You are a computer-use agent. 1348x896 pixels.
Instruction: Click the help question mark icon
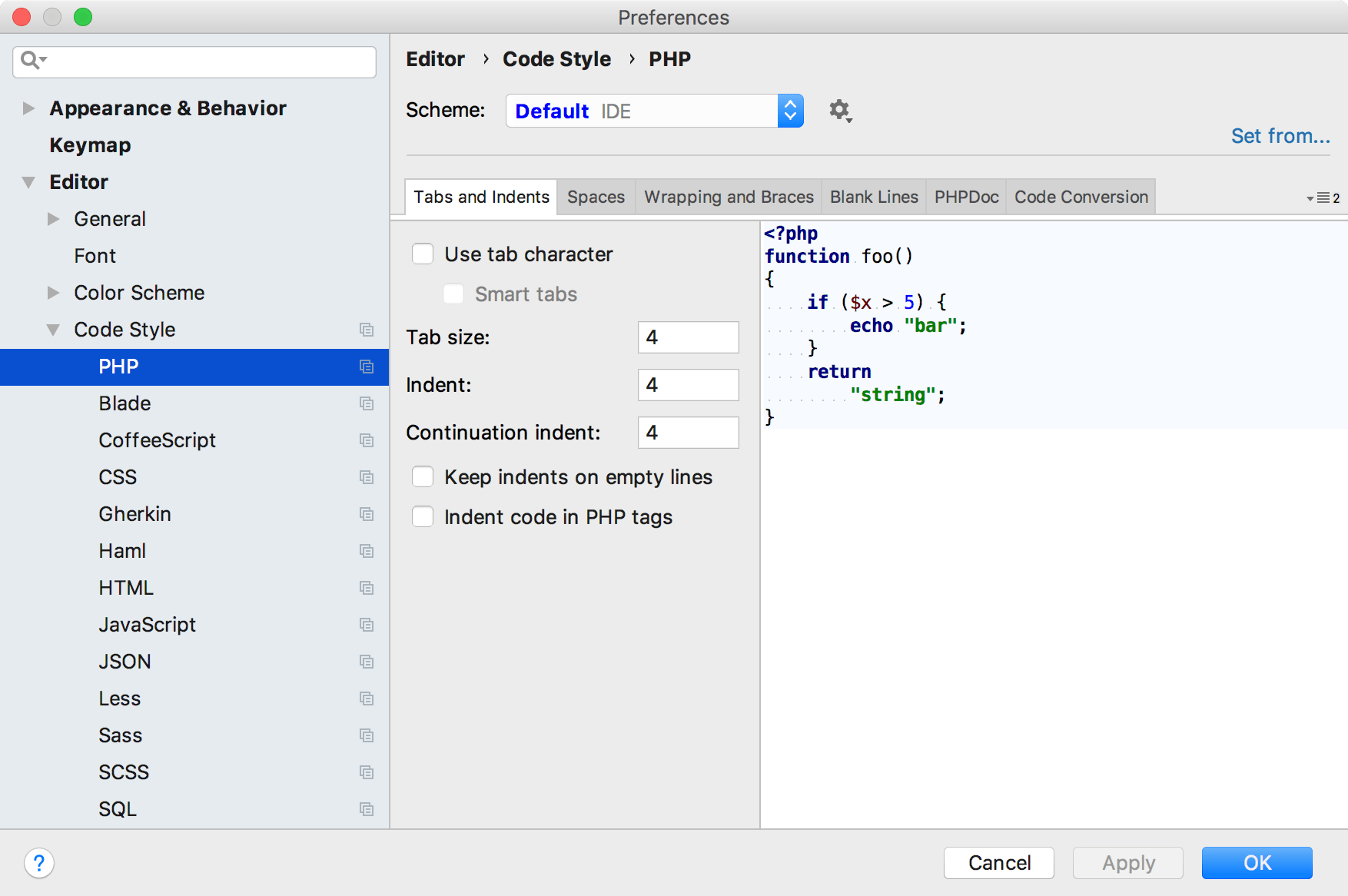point(39,863)
